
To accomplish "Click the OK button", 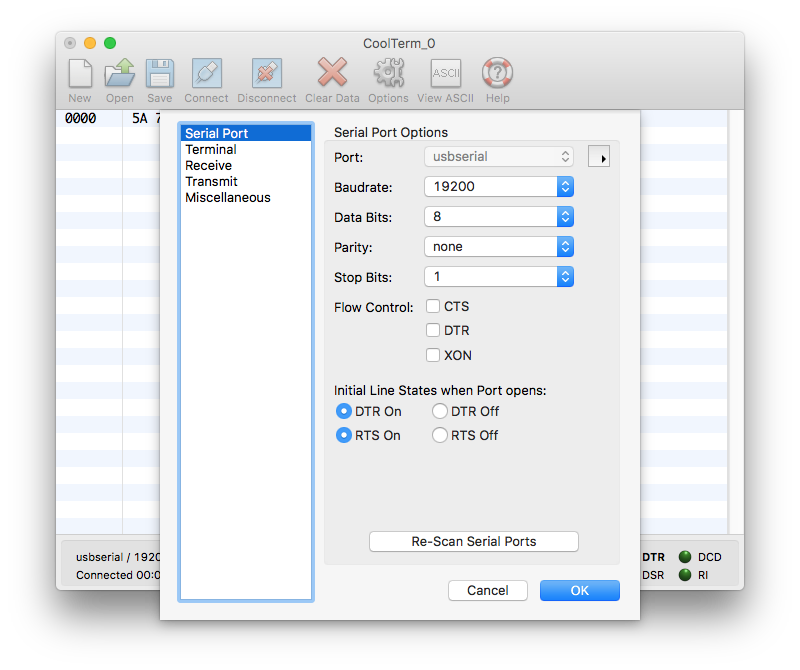I will (580, 590).
